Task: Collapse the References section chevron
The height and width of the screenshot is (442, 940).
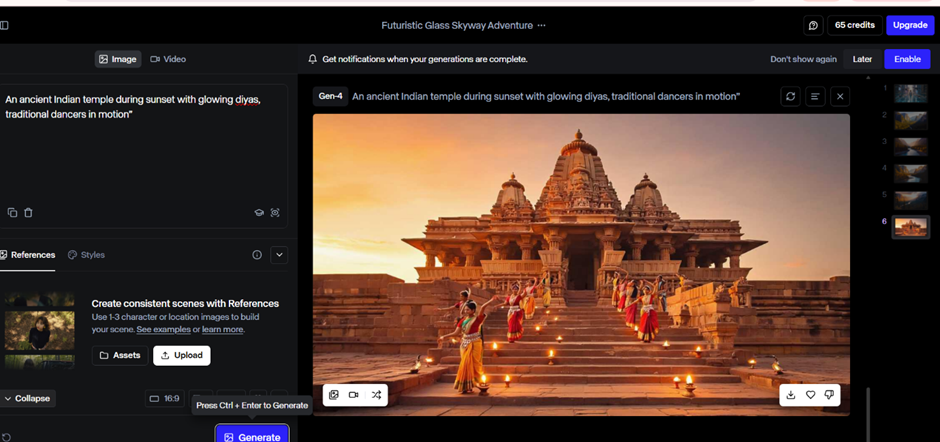Action: [x=279, y=255]
